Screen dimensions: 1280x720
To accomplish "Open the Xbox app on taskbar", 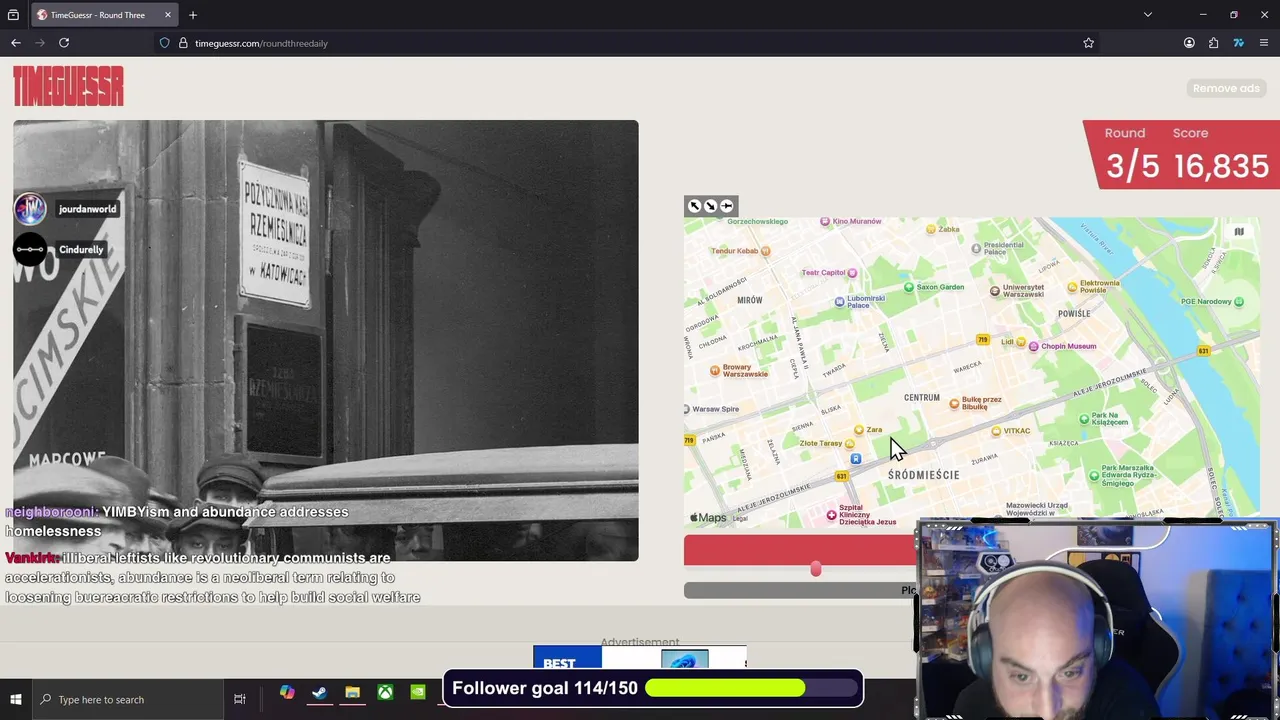I will (385, 692).
